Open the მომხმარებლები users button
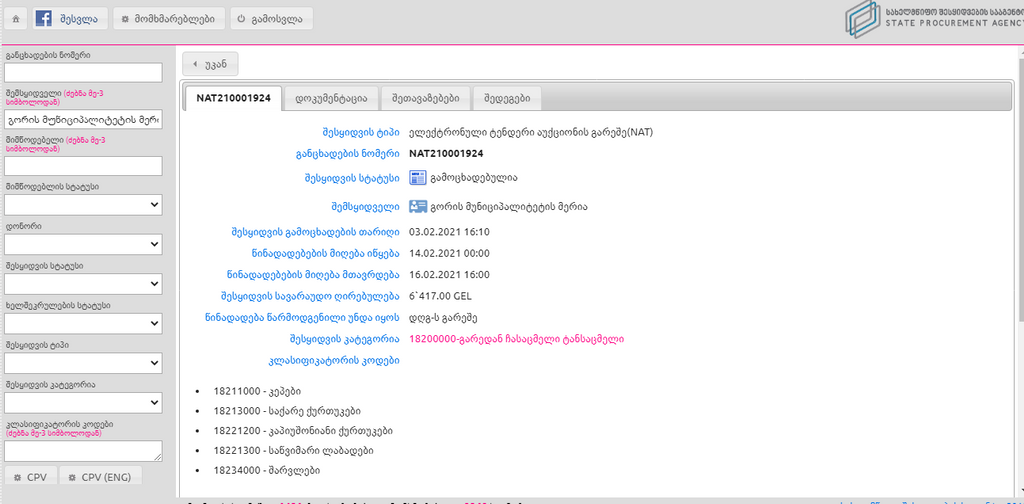The height and width of the screenshot is (504, 1024). 168,19
